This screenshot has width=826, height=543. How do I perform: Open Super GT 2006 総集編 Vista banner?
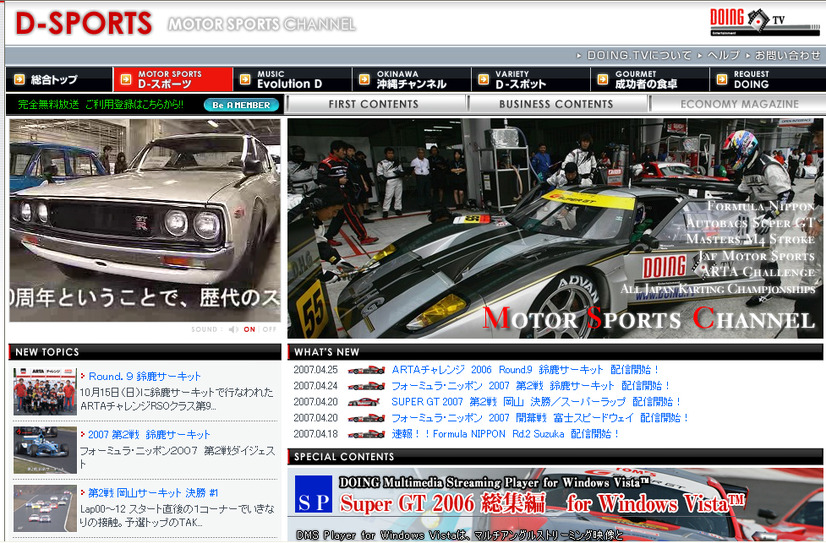(555, 504)
